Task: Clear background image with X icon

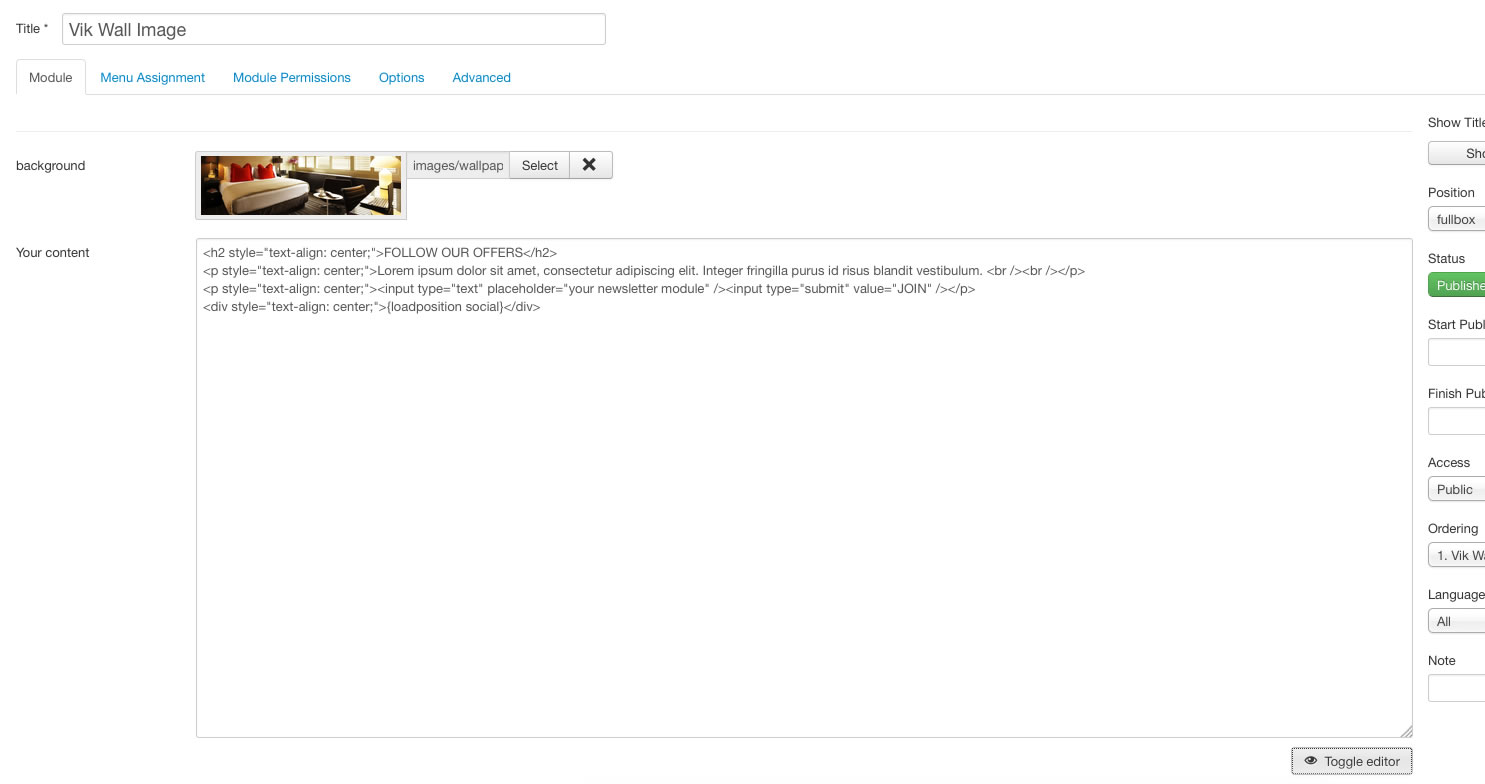Action: 590,165
